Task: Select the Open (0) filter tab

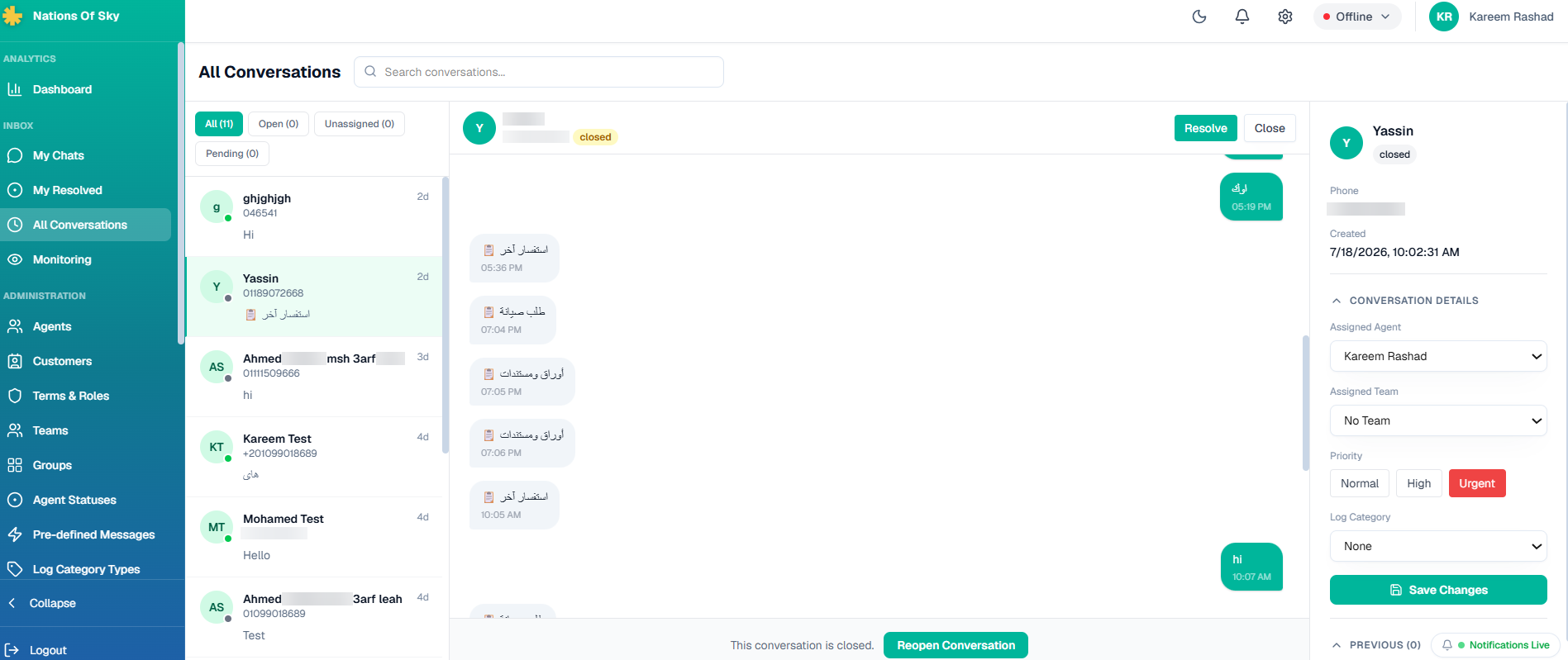Action: point(279,124)
